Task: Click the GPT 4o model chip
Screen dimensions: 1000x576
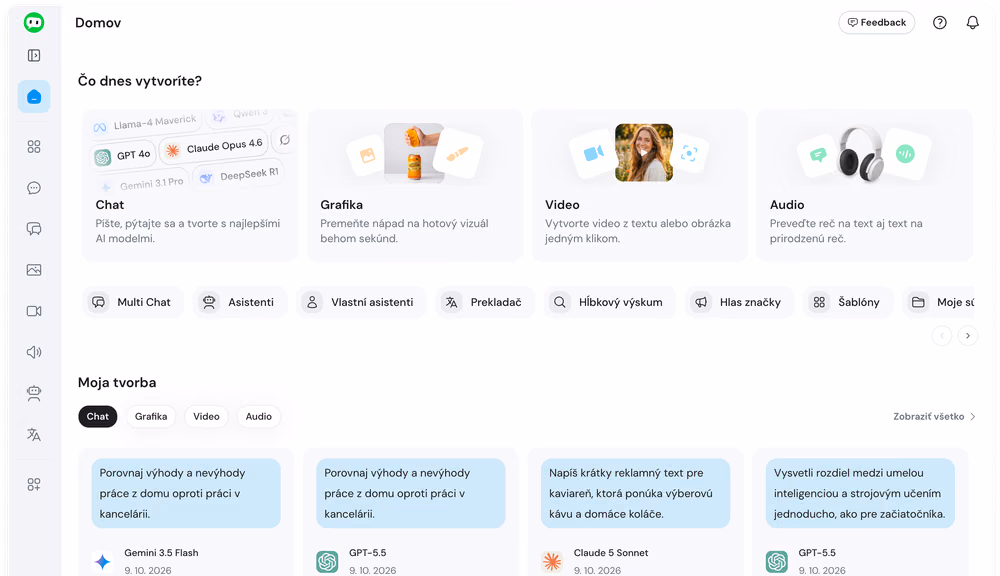Action: [x=123, y=155]
